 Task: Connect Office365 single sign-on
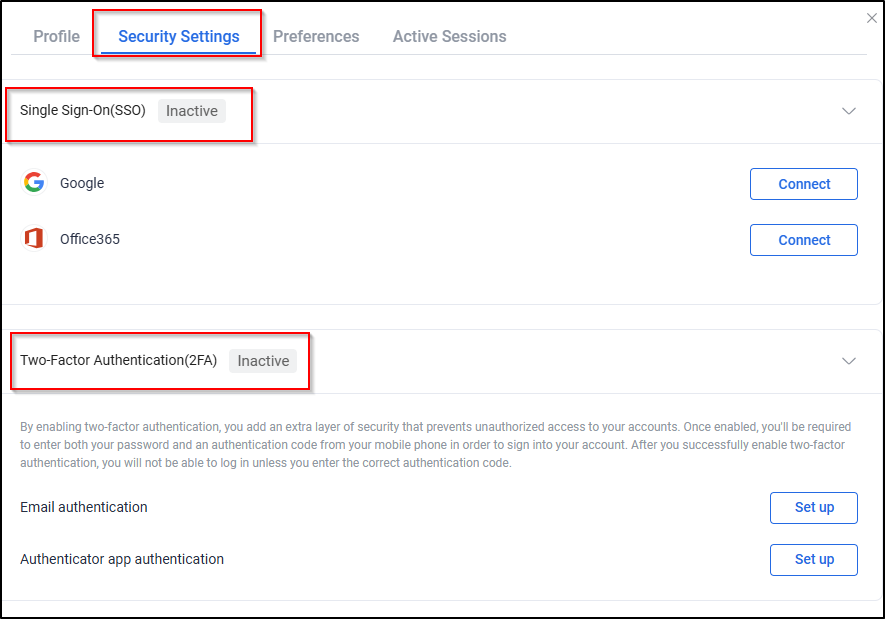click(x=804, y=240)
